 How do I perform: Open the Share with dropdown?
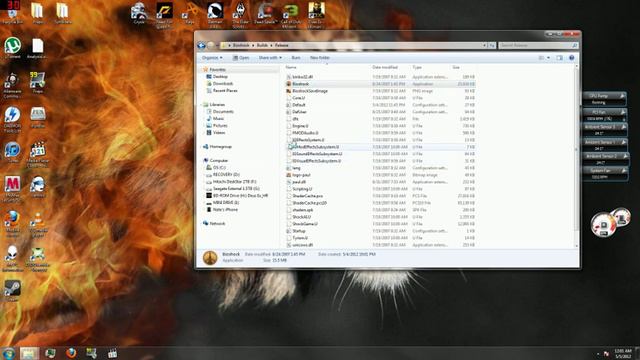[x=270, y=58]
